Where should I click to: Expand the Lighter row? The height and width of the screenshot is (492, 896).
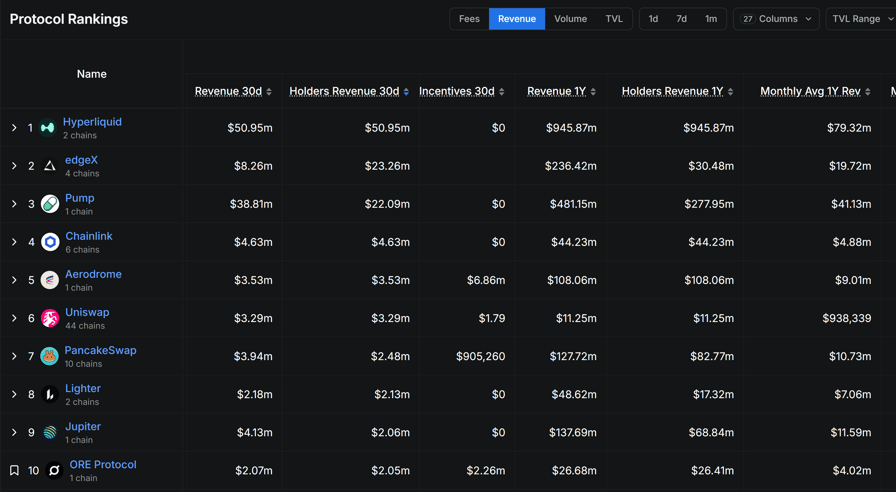click(x=14, y=394)
